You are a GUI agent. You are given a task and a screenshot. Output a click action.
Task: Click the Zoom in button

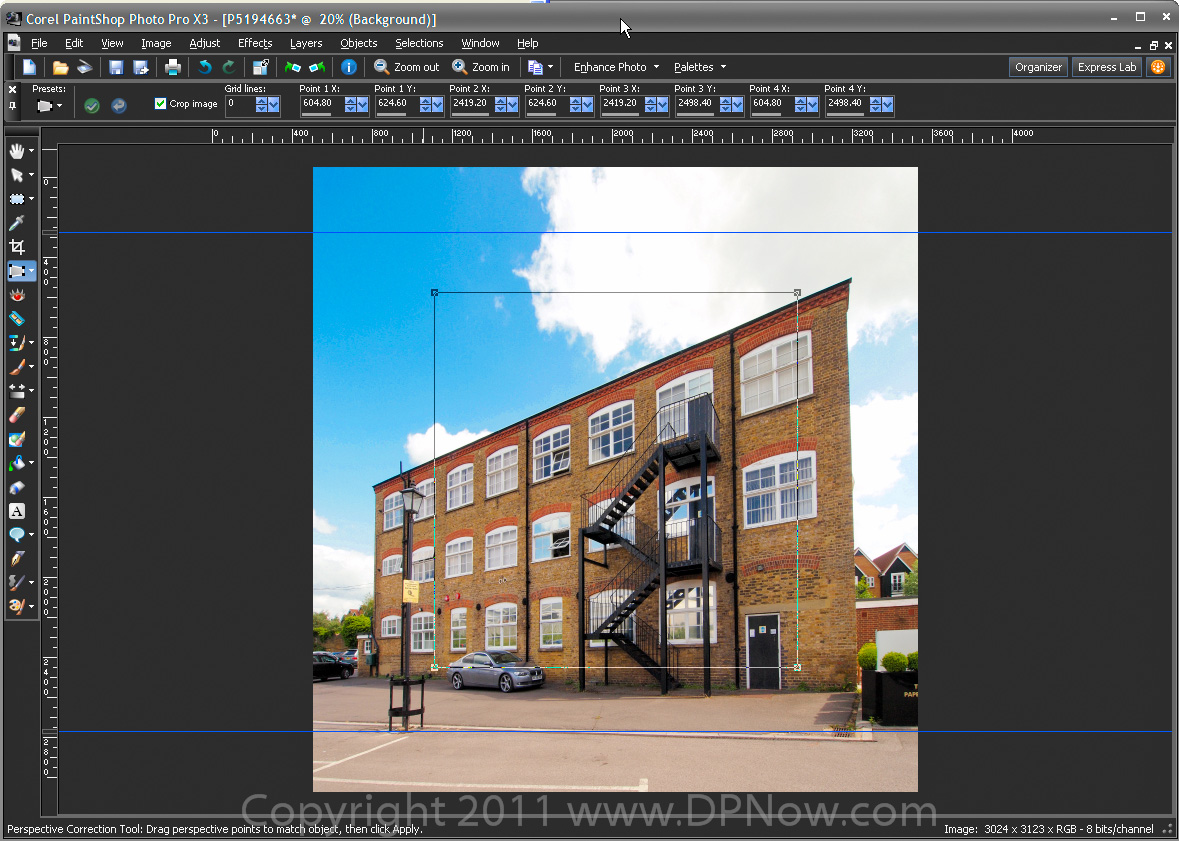[481, 67]
